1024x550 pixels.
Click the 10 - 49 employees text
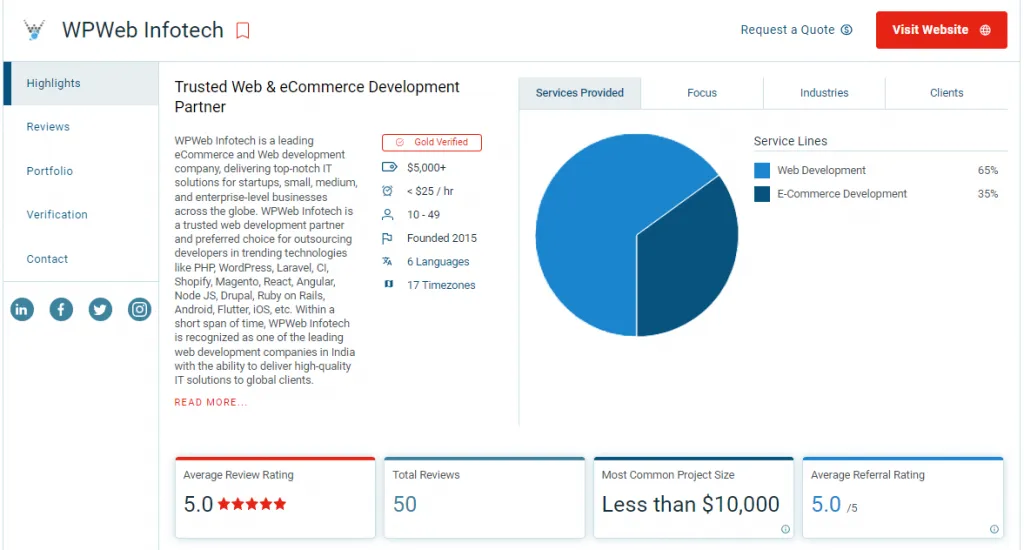[x=423, y=215]
